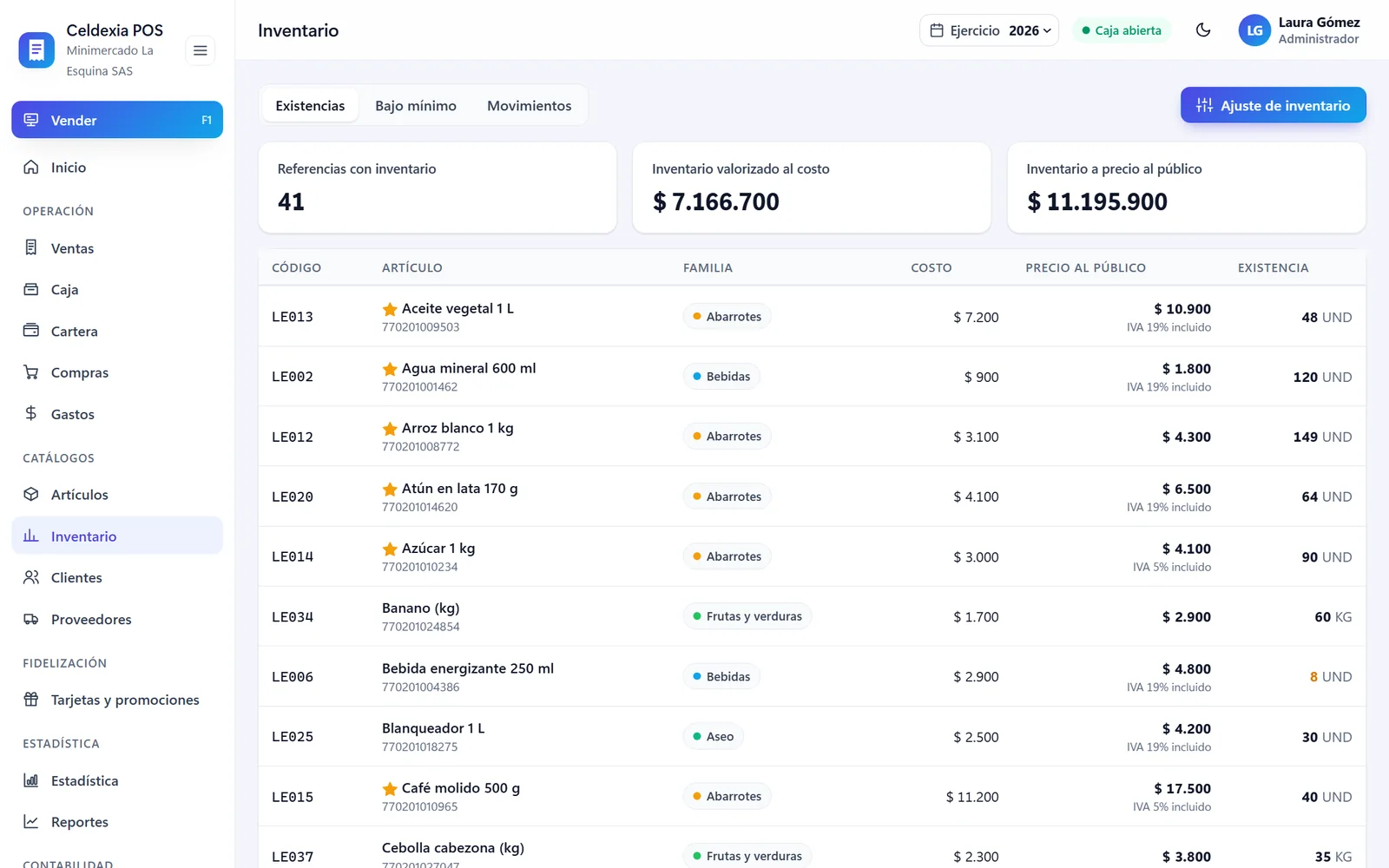Click the Aseo tag on Blanqueador row
Screen dimensions: 1389x868
click(713, 737)
